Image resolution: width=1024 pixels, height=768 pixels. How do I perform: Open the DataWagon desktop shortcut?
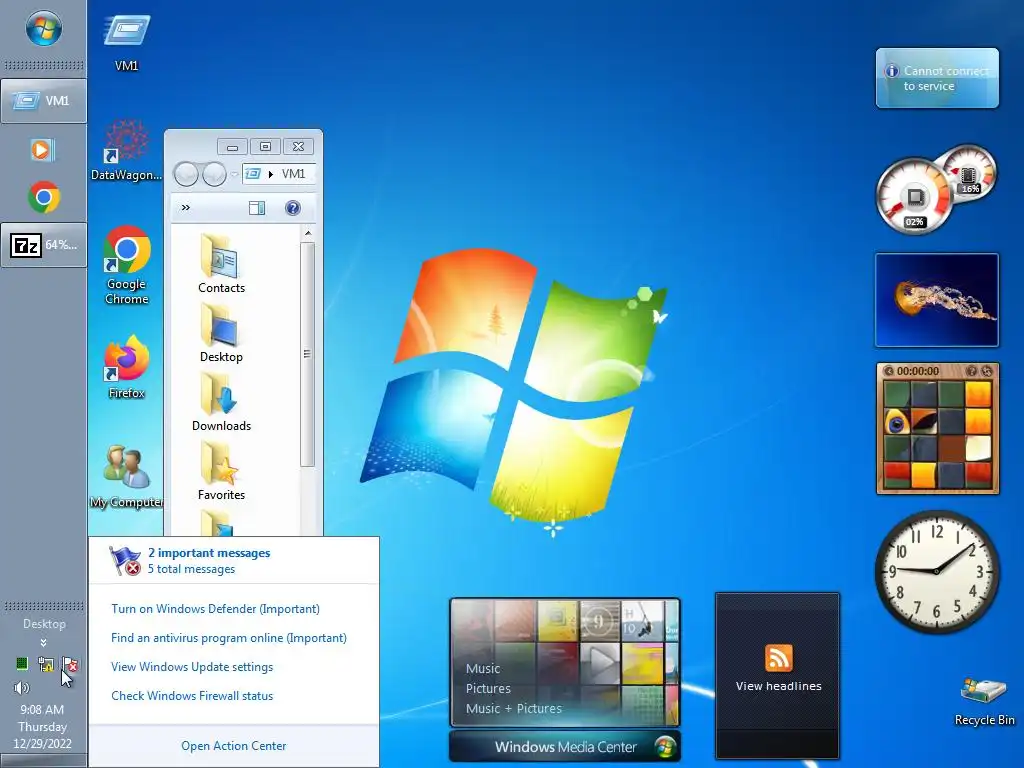pos(126,150)
